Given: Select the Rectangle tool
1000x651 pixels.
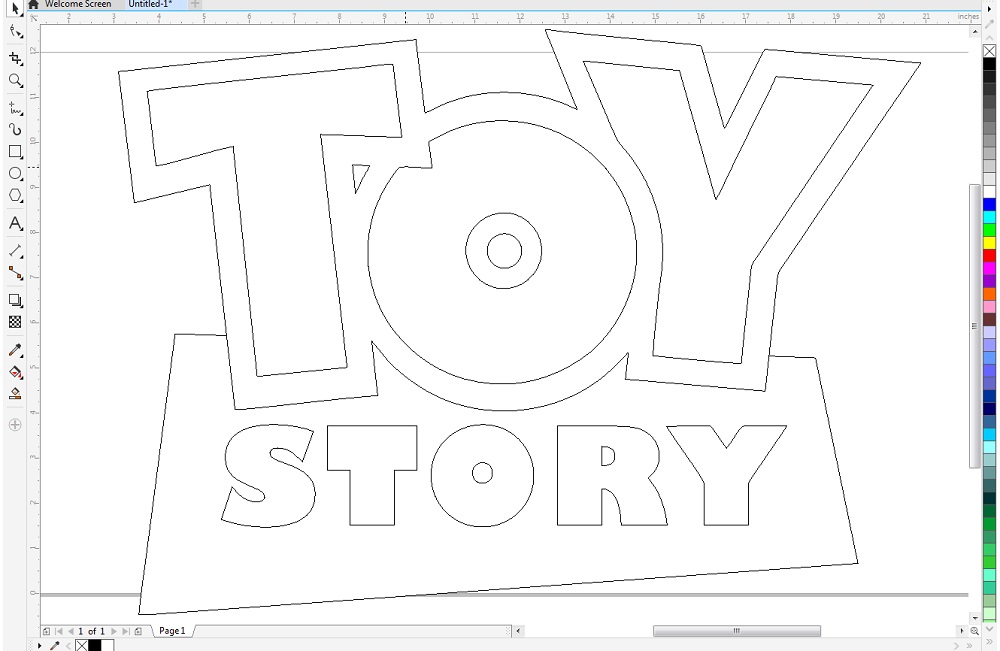Looking at the screenshot, I should [x=15, y=152].
